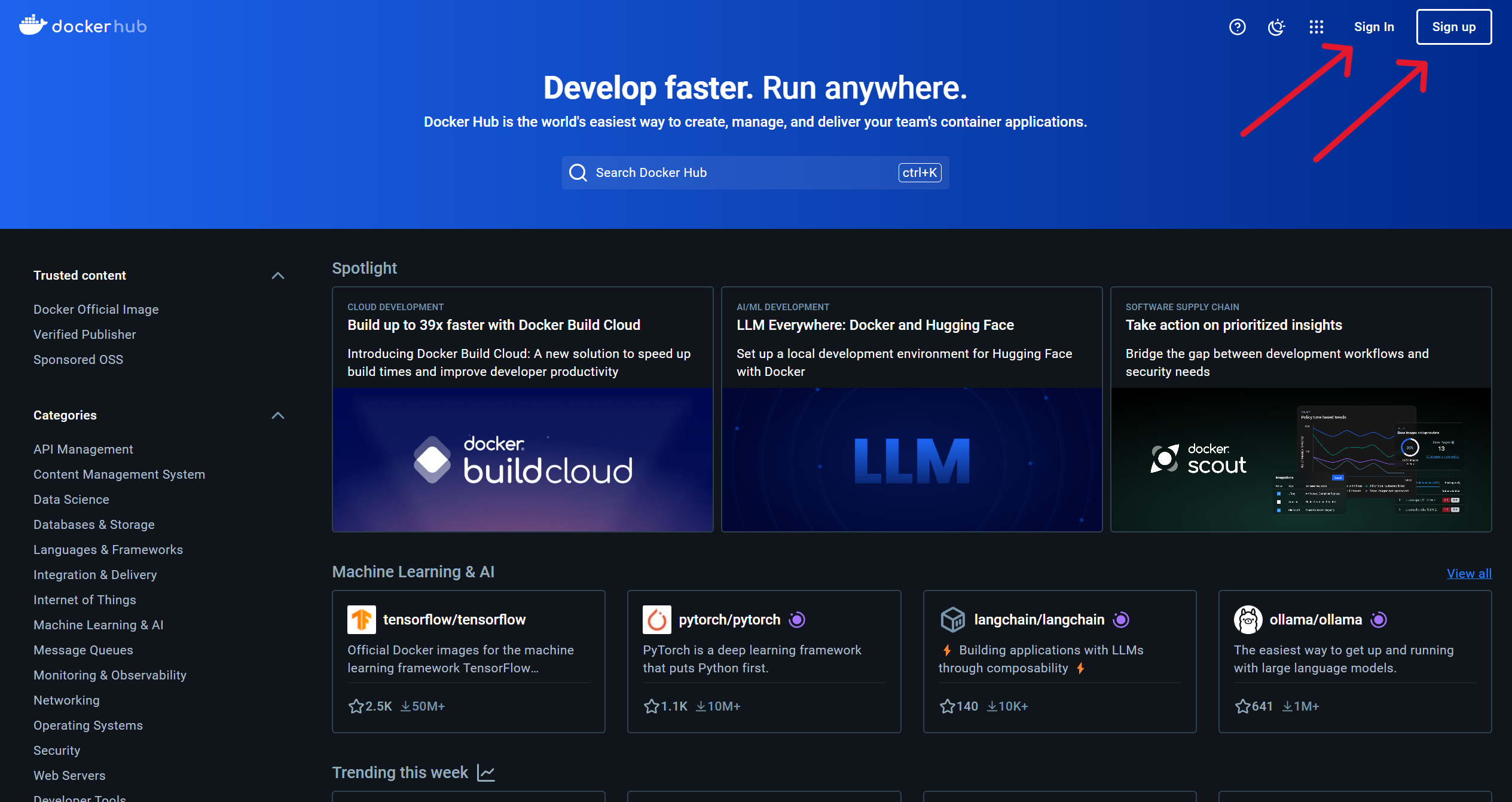Toggle the dark mode theme icon
The width and height of the screenshot is (1512, 802).
pos(1276,27)
